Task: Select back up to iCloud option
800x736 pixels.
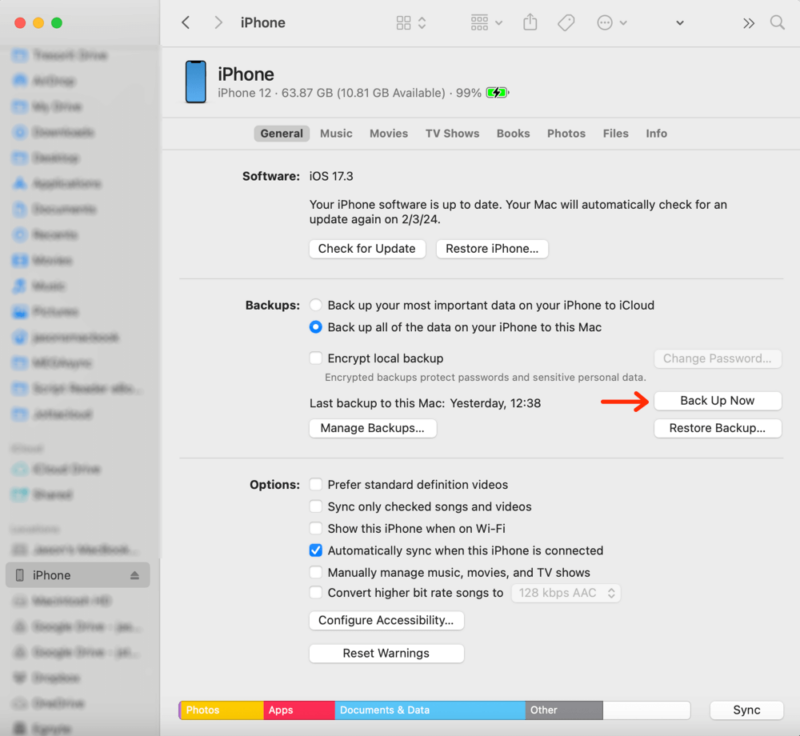Action: click(x=316, y=305)
